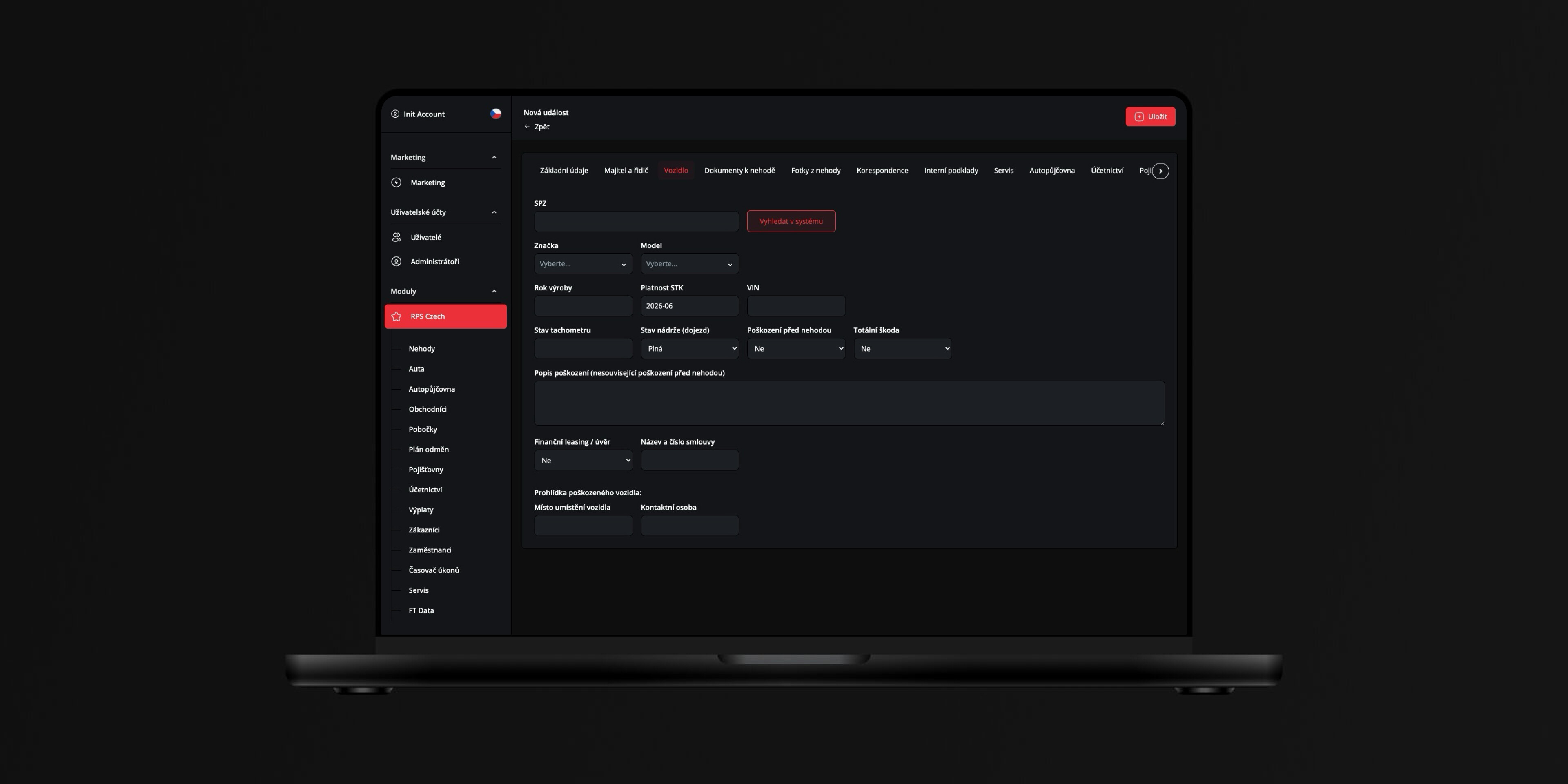1568x784 pixels.
Task: Click the Administrátoři profile icon
Action: pyautogui.click(x=396, y=262)
